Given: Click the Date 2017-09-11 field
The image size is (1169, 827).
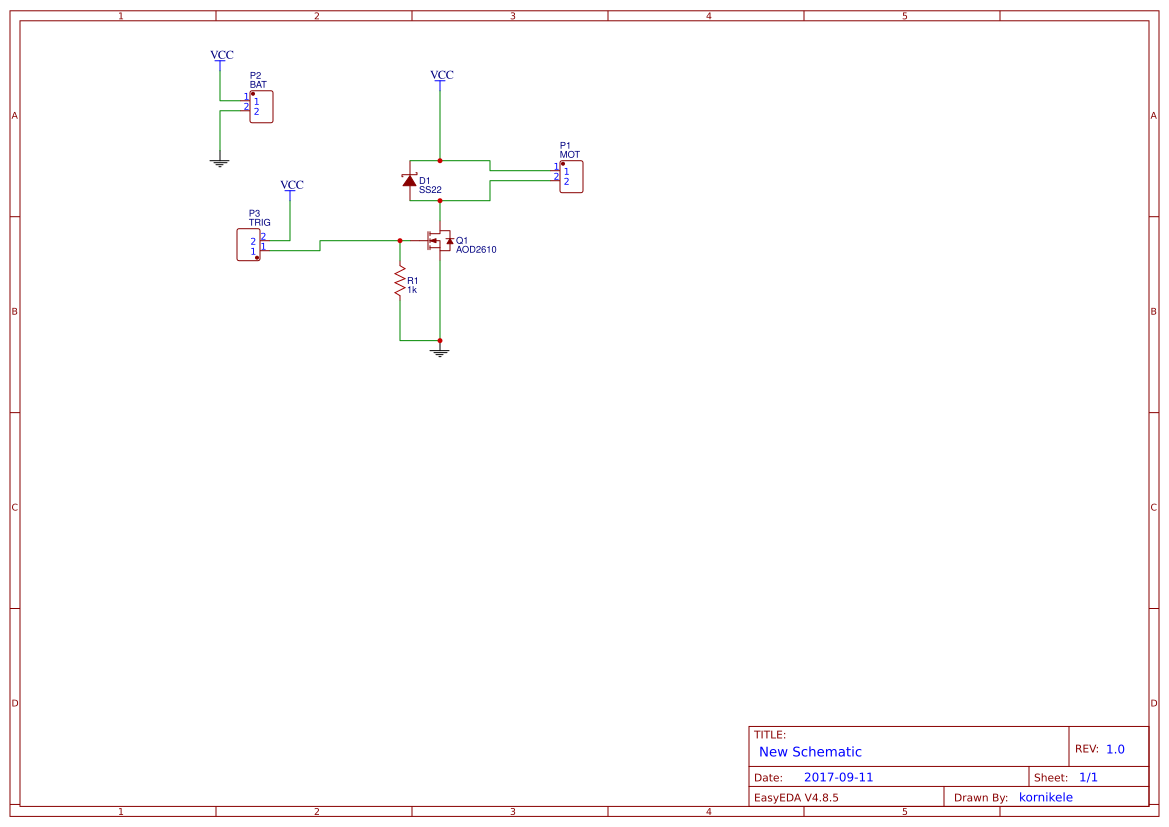Looking at the screenshot, I should click(838, 776).
